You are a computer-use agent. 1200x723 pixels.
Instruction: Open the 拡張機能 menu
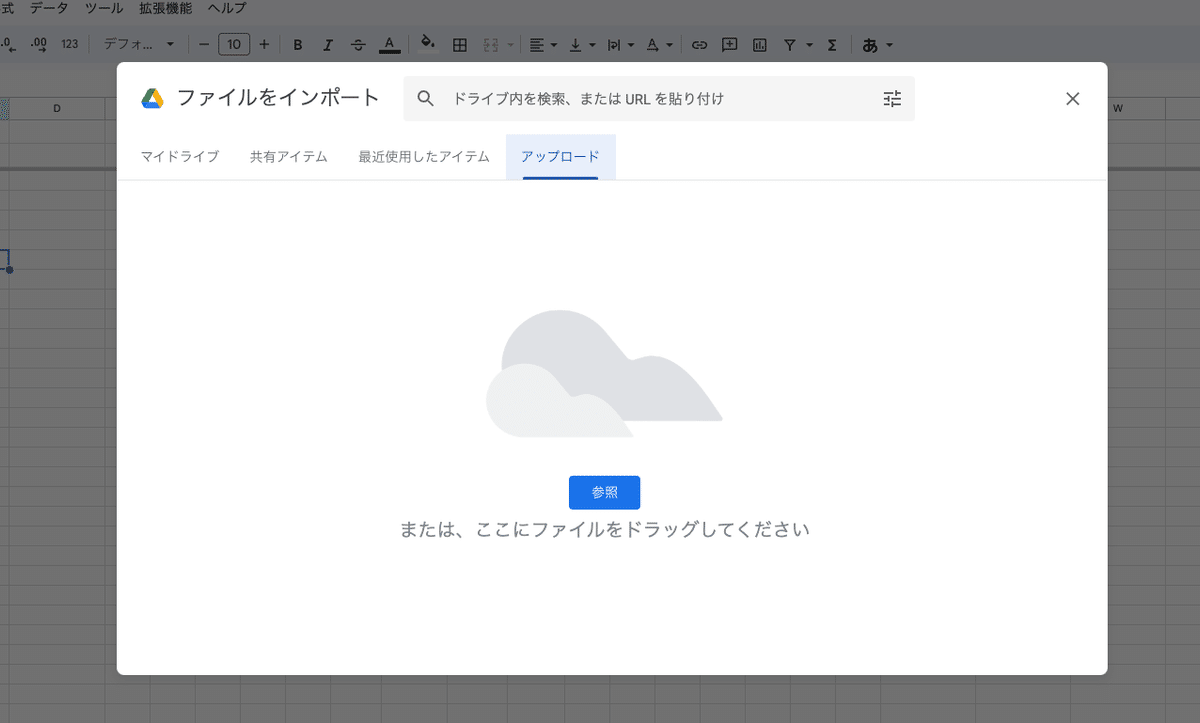(x=166, y=8)
